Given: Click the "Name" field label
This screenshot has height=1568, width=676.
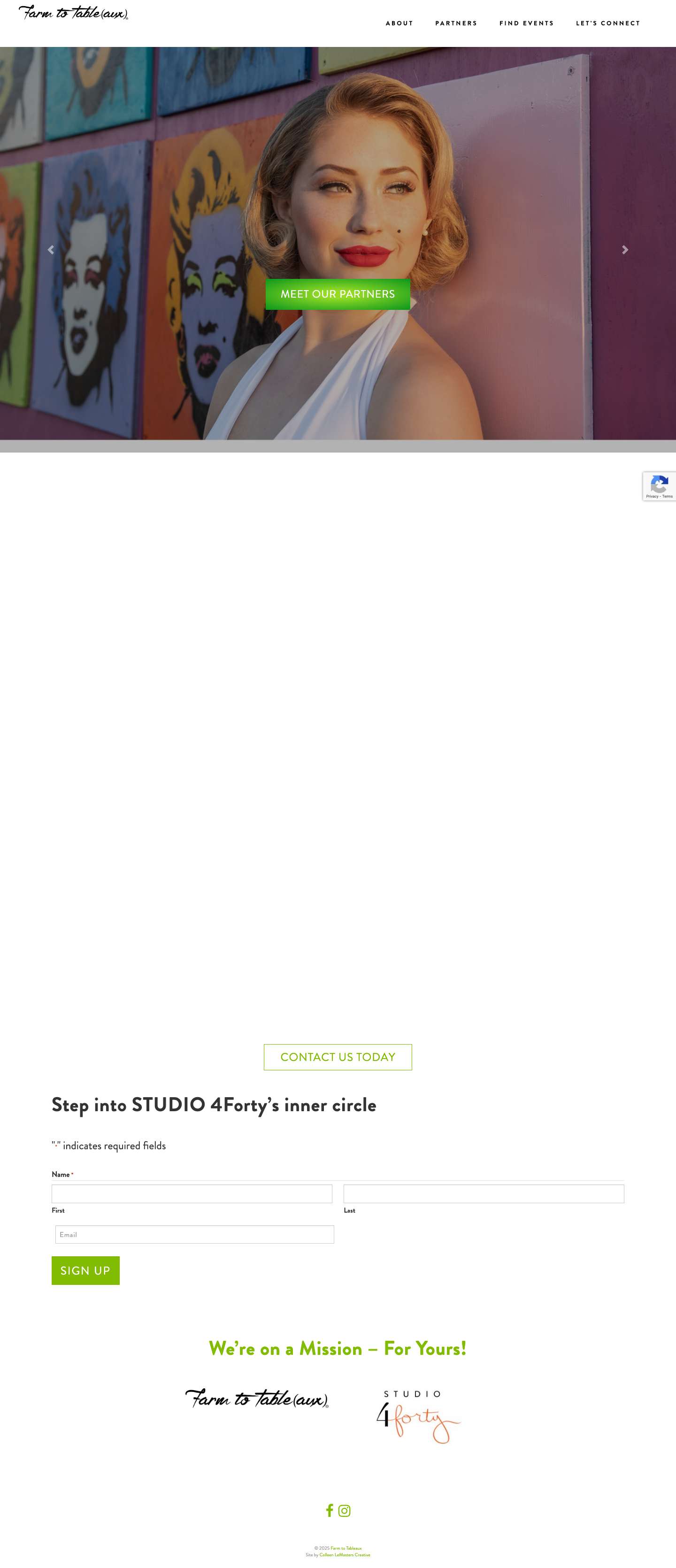Looking at the screenshot, I should 61,1174.
